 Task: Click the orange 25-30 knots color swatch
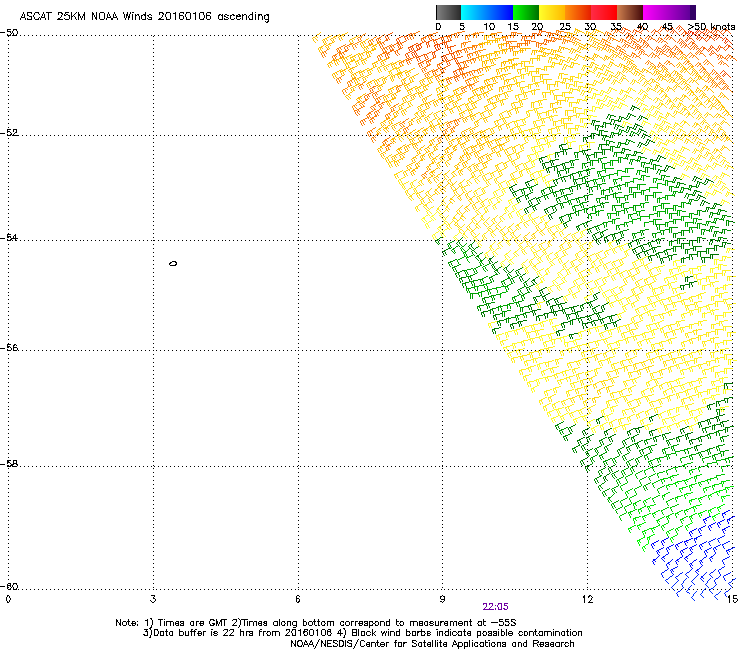(x=578, y=12)
